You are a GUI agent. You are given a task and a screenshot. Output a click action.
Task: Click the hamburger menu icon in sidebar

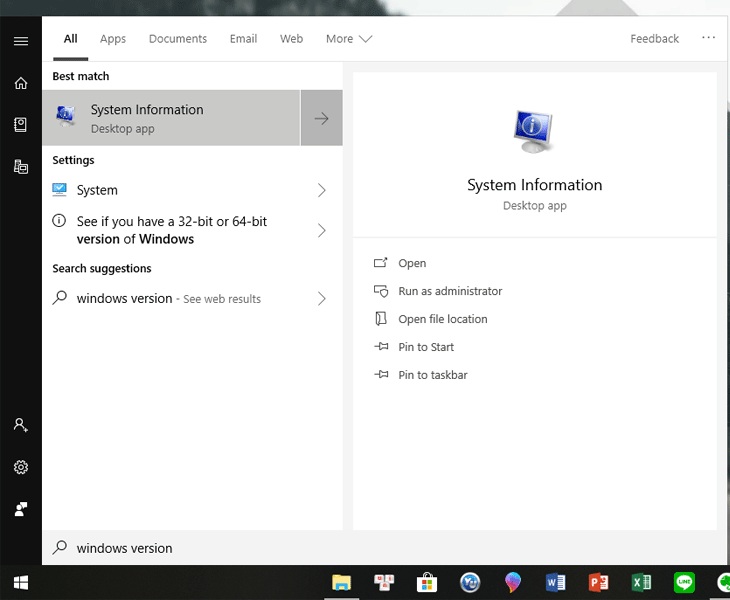point(21,41)
